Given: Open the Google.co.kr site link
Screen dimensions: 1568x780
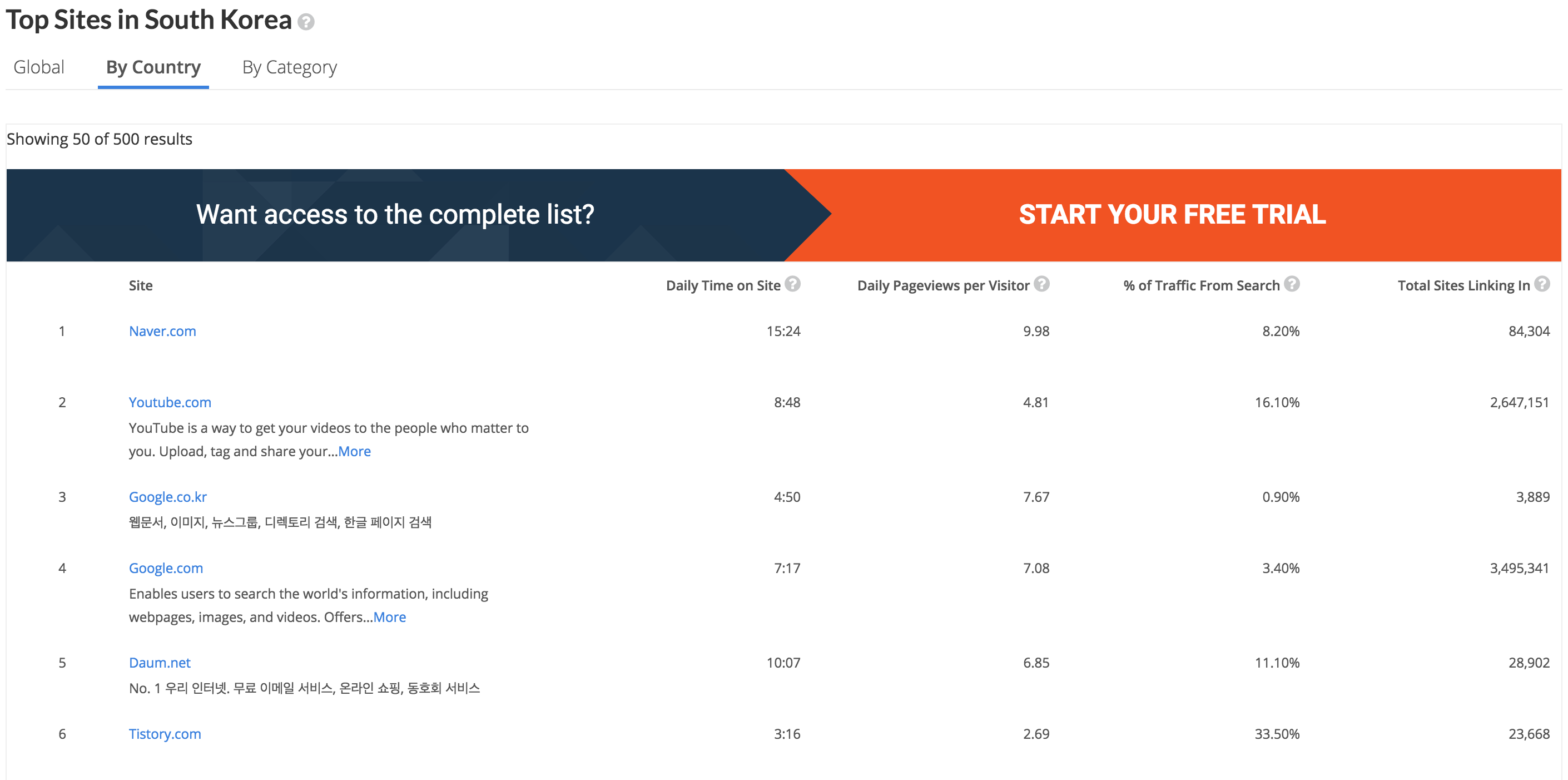Looking at the screenshot, I should point(168,497).
